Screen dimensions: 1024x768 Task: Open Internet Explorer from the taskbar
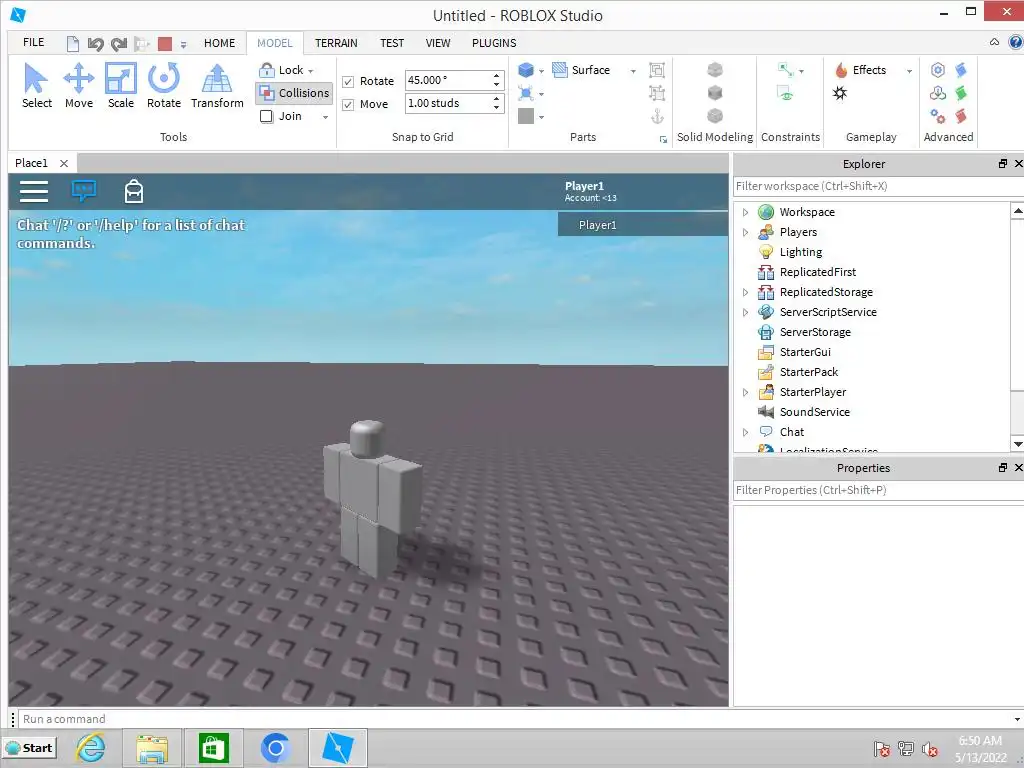click(x=91, y=747)
